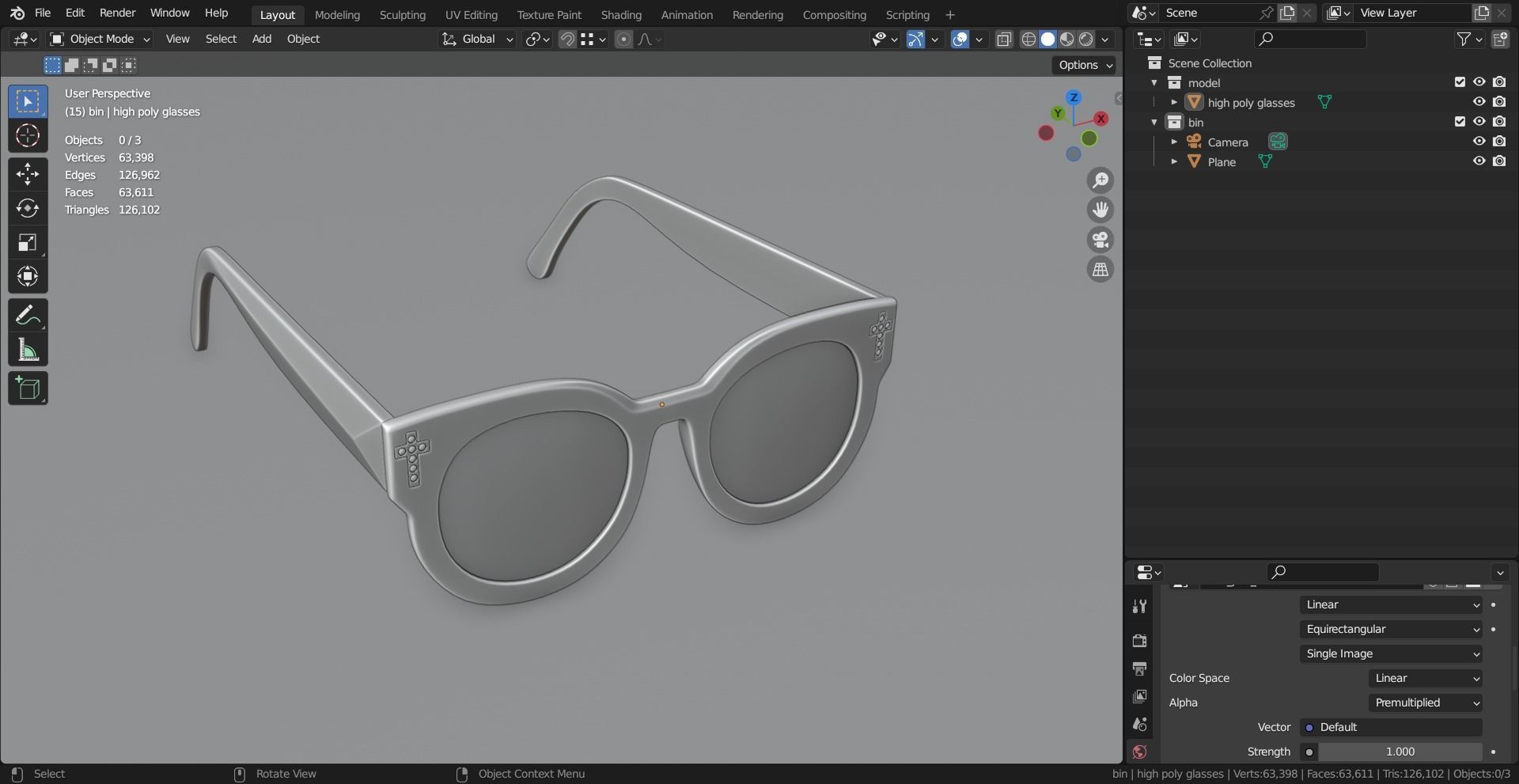
Task: Click the Blender logo menu icon
Action: click(17, 13)
